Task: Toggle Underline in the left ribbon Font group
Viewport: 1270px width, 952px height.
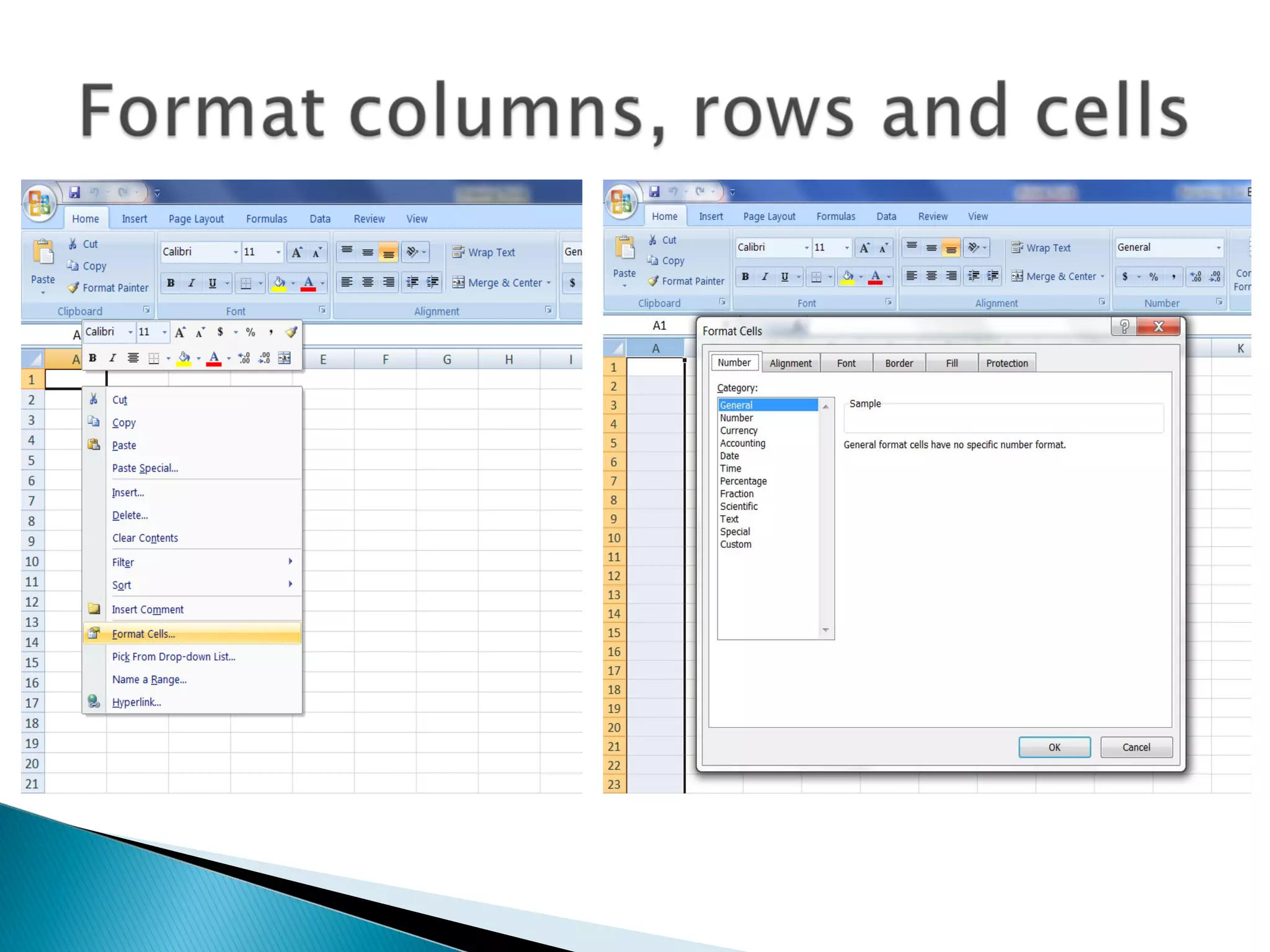Action: pyautogui.click(x=212, y=283)
